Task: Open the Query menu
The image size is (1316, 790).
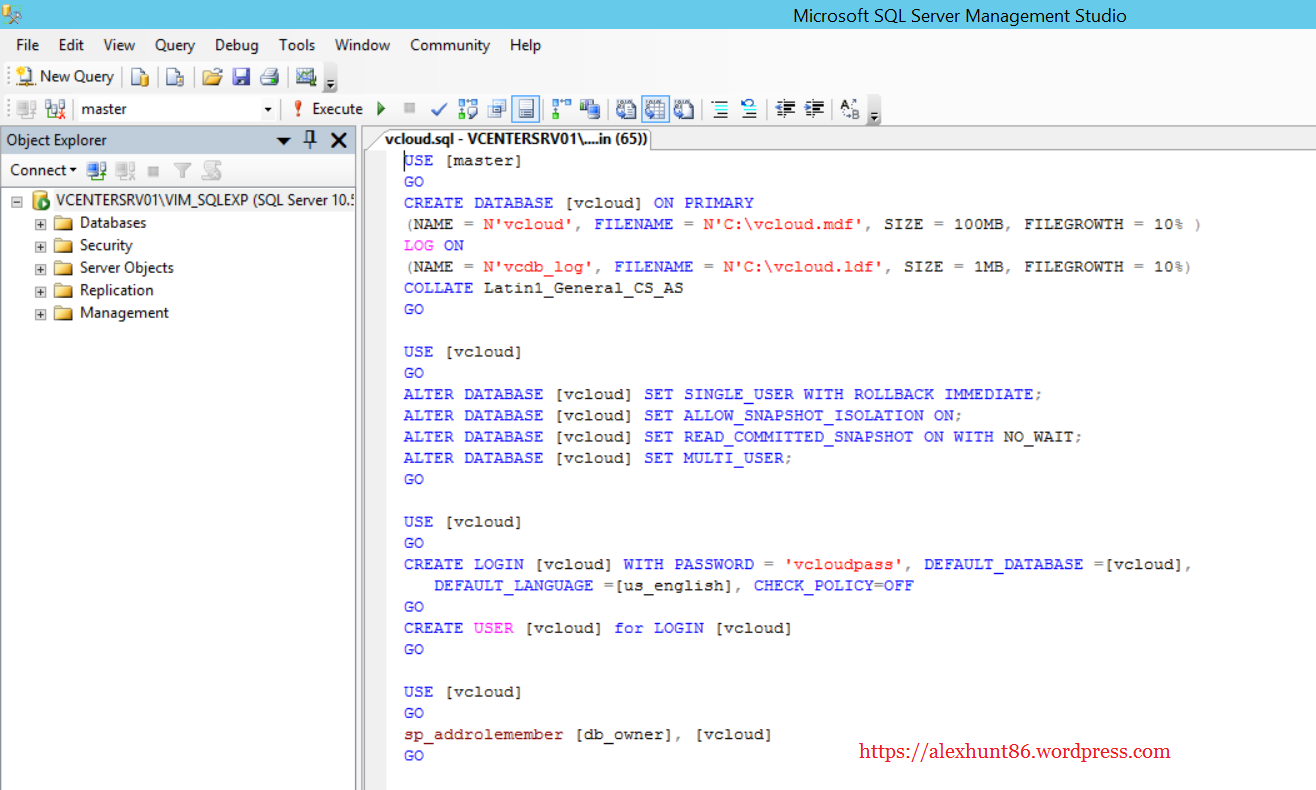Action: tap(175, 45)
